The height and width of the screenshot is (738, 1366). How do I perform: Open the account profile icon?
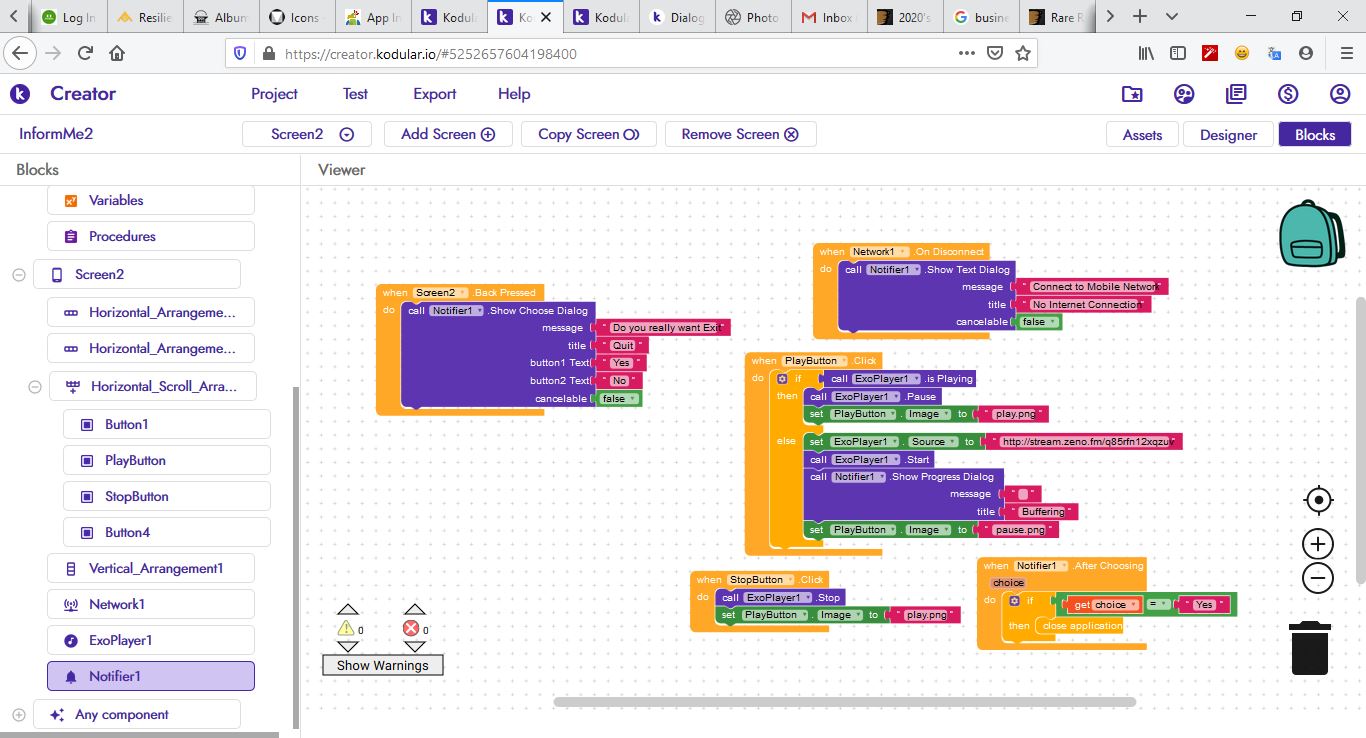[1340, 94]
